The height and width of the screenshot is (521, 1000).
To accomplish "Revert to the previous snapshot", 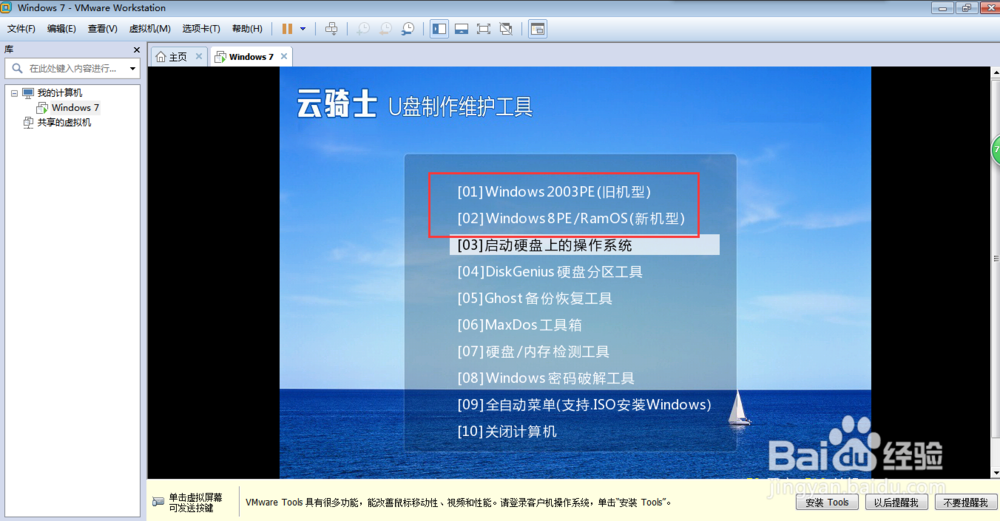I will [x=385, y=29].
